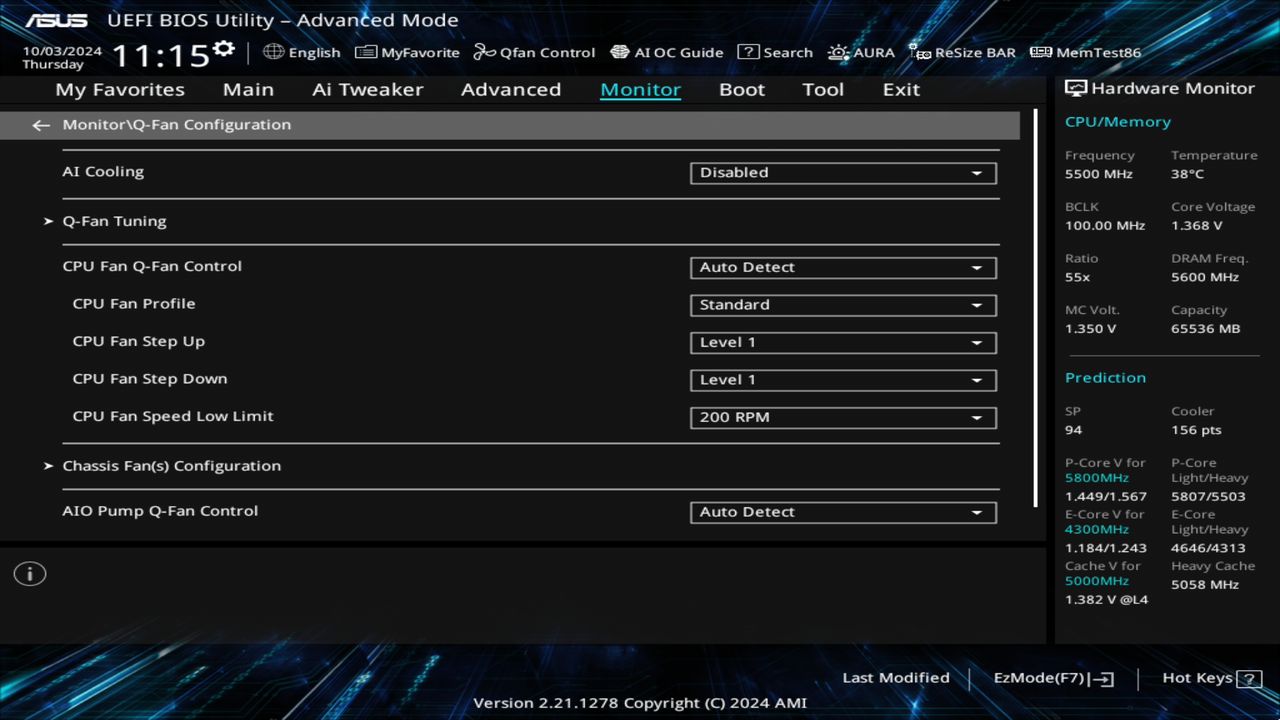Go to the Boot menu

pos(741,89)
